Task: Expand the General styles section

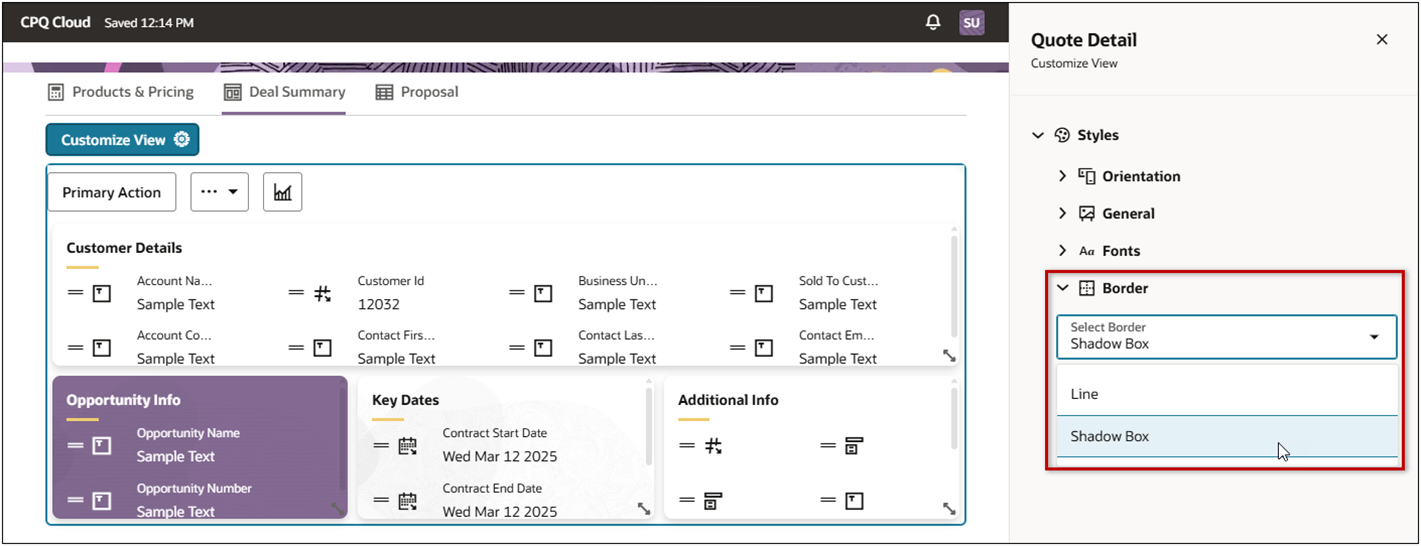Action: pos(1062,213)
